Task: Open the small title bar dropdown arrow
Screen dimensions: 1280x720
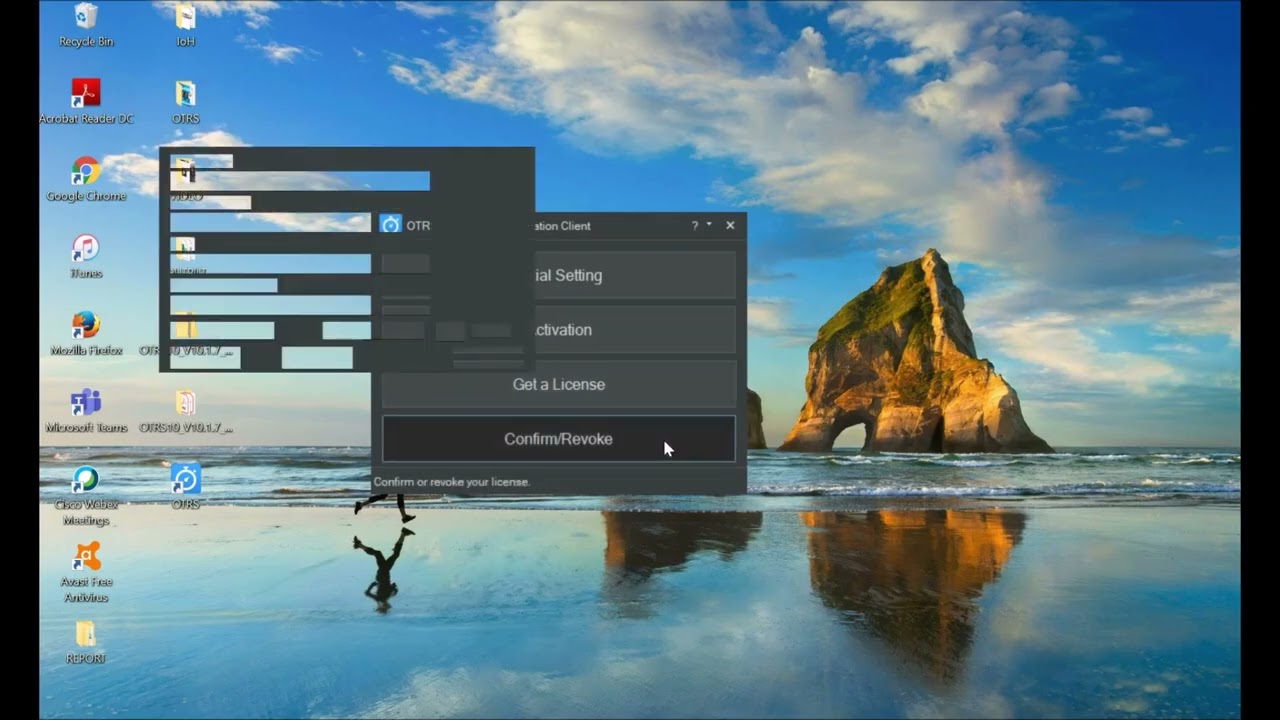Action: click(709, 224)
